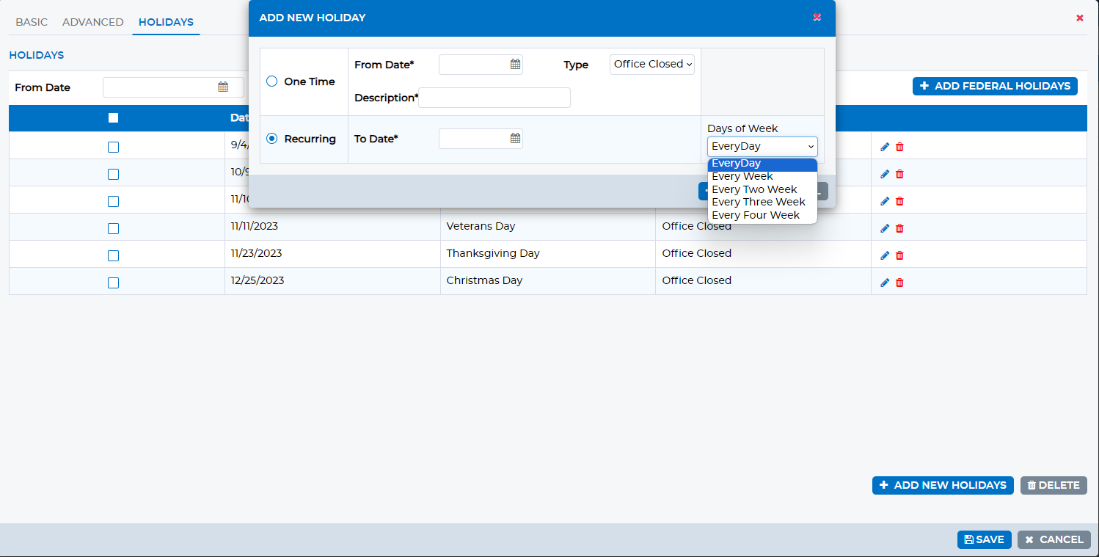Choose Every Week option
Image resolution: width=1099 pixels, height=557 pixels.
(762, 177)
